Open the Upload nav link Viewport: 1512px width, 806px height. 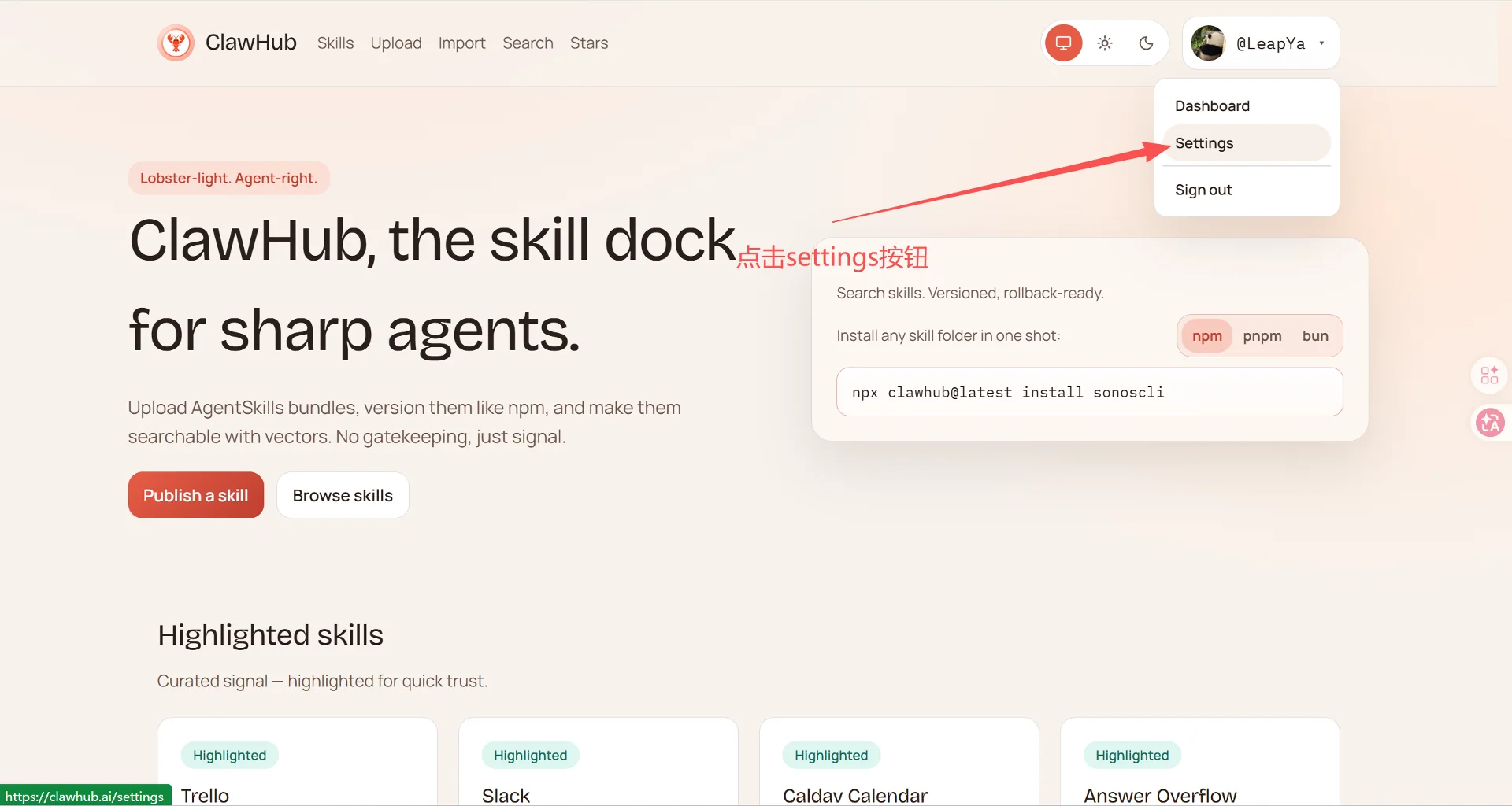395,43
